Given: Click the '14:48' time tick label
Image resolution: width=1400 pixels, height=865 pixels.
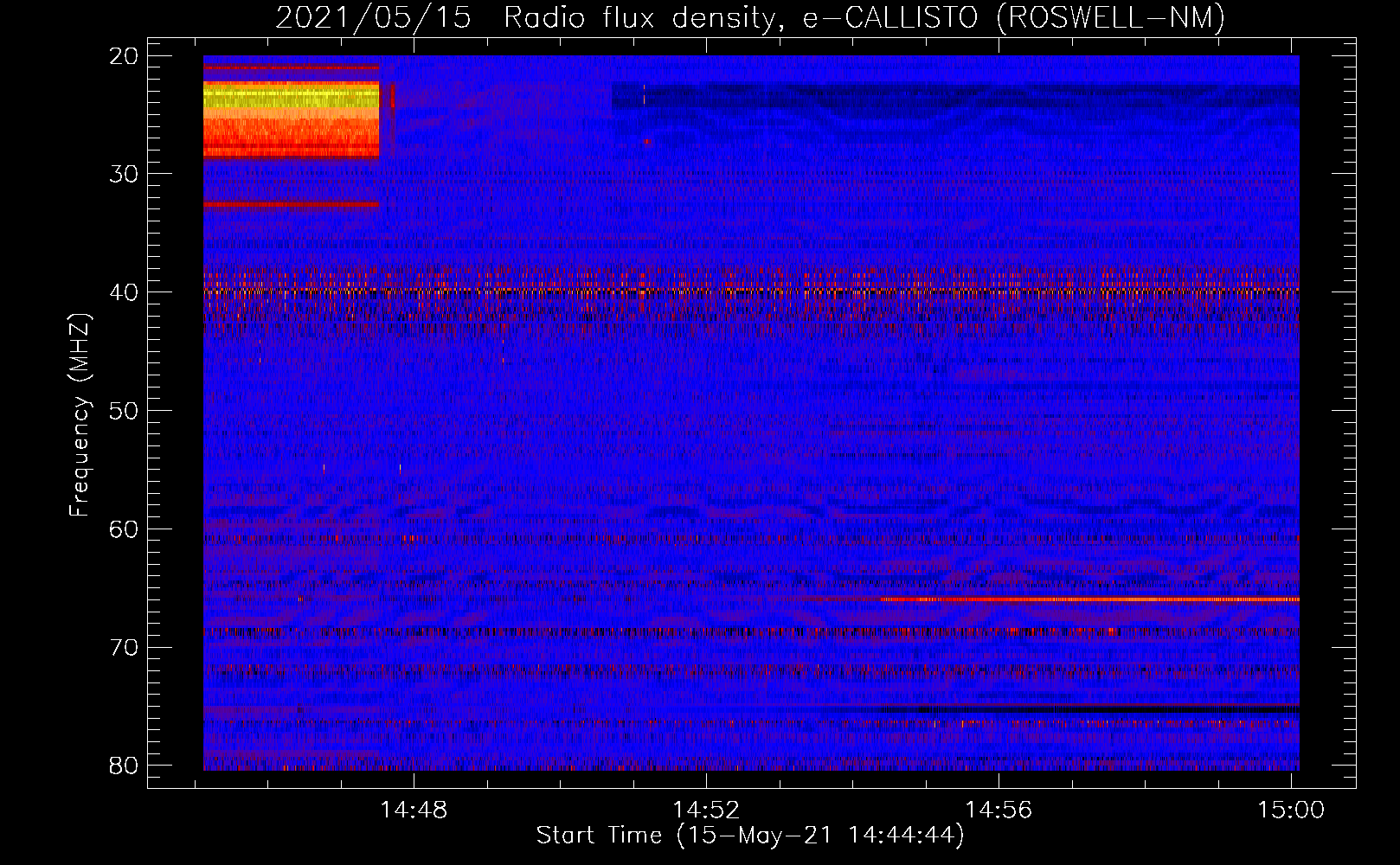Looking at the screenshot, I should tap(414, 811).
